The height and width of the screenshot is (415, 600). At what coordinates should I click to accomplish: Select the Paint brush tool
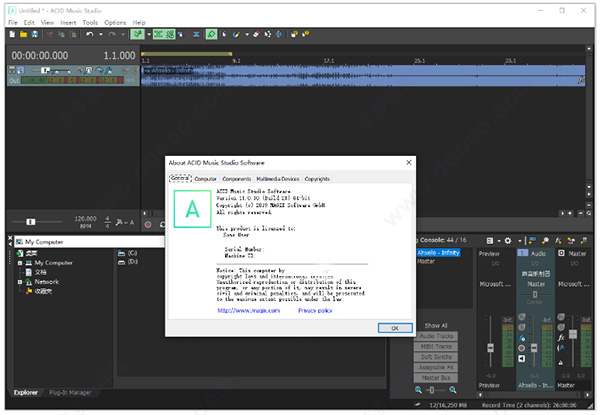tap(236, 34)
